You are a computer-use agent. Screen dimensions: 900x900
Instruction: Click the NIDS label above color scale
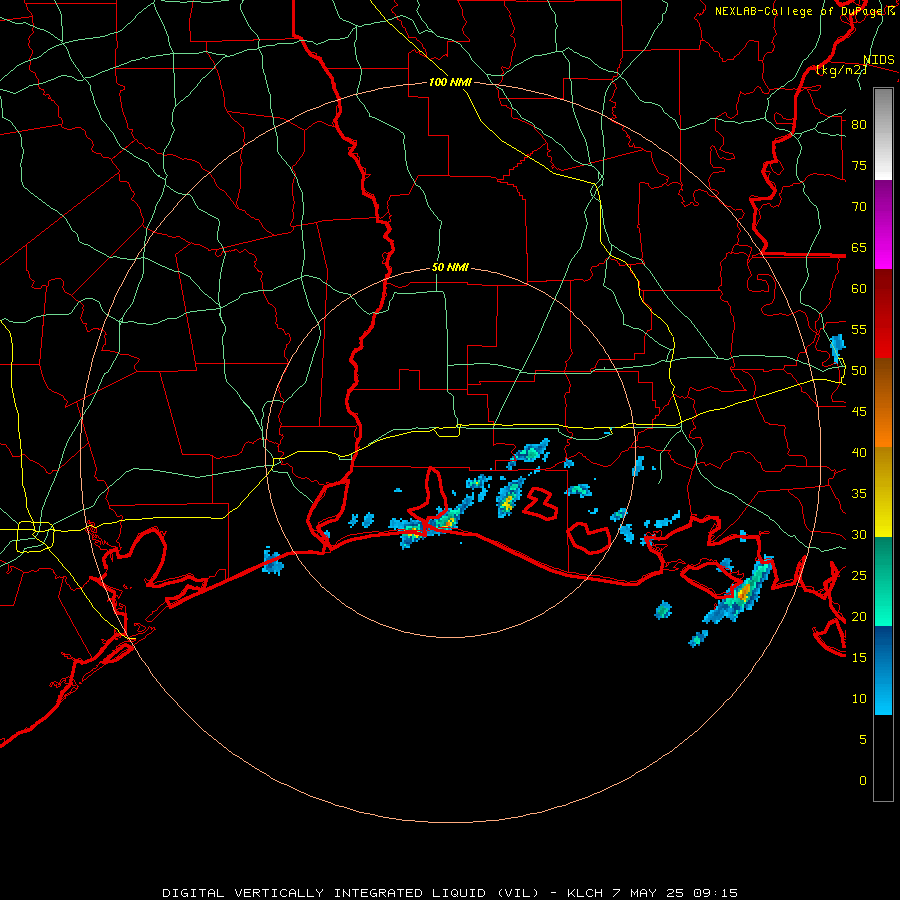tap(878, 60)
